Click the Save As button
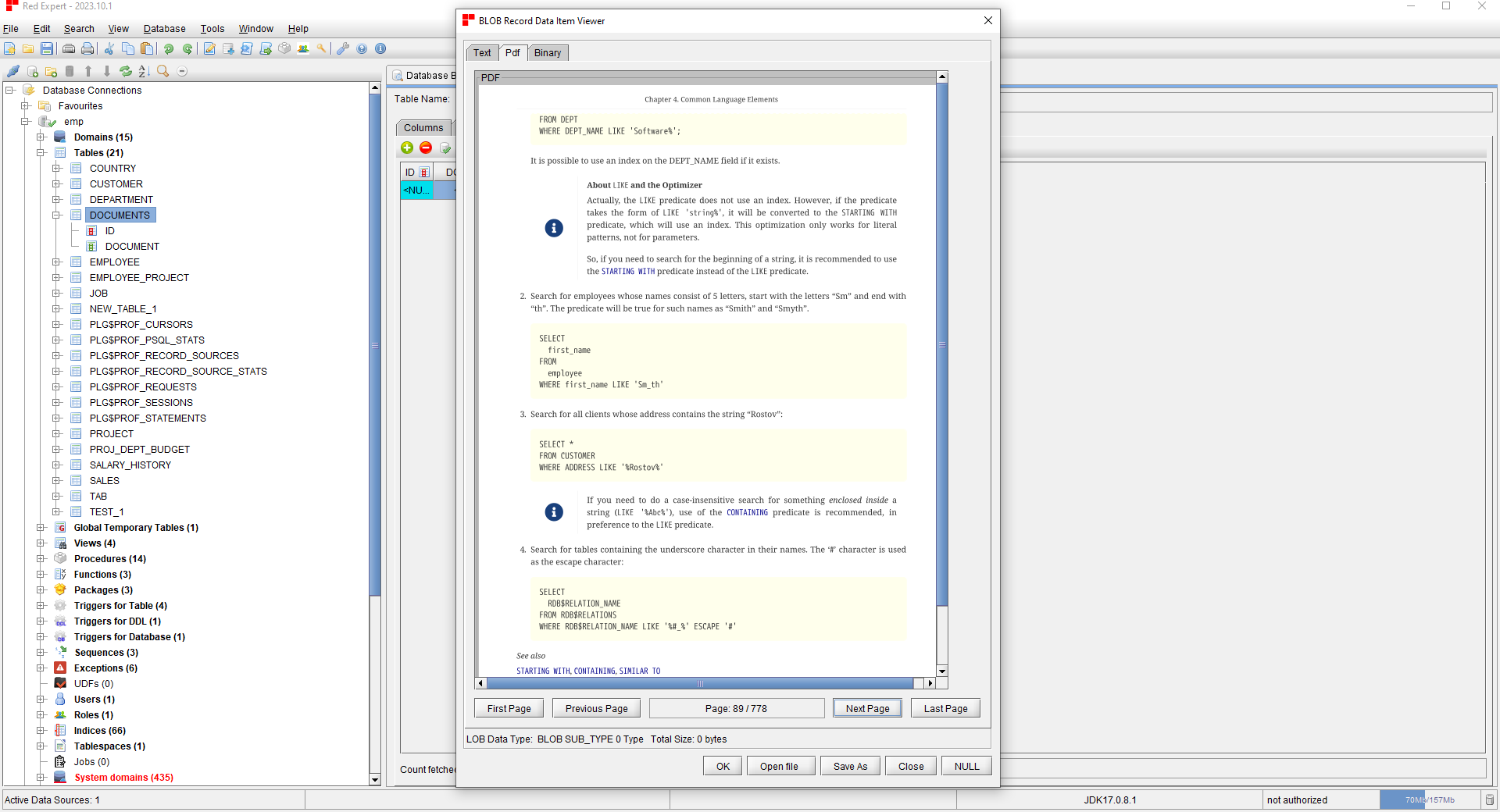This screenshot has width=1500, height=812. pyautogui.click(x=850, y=766)
